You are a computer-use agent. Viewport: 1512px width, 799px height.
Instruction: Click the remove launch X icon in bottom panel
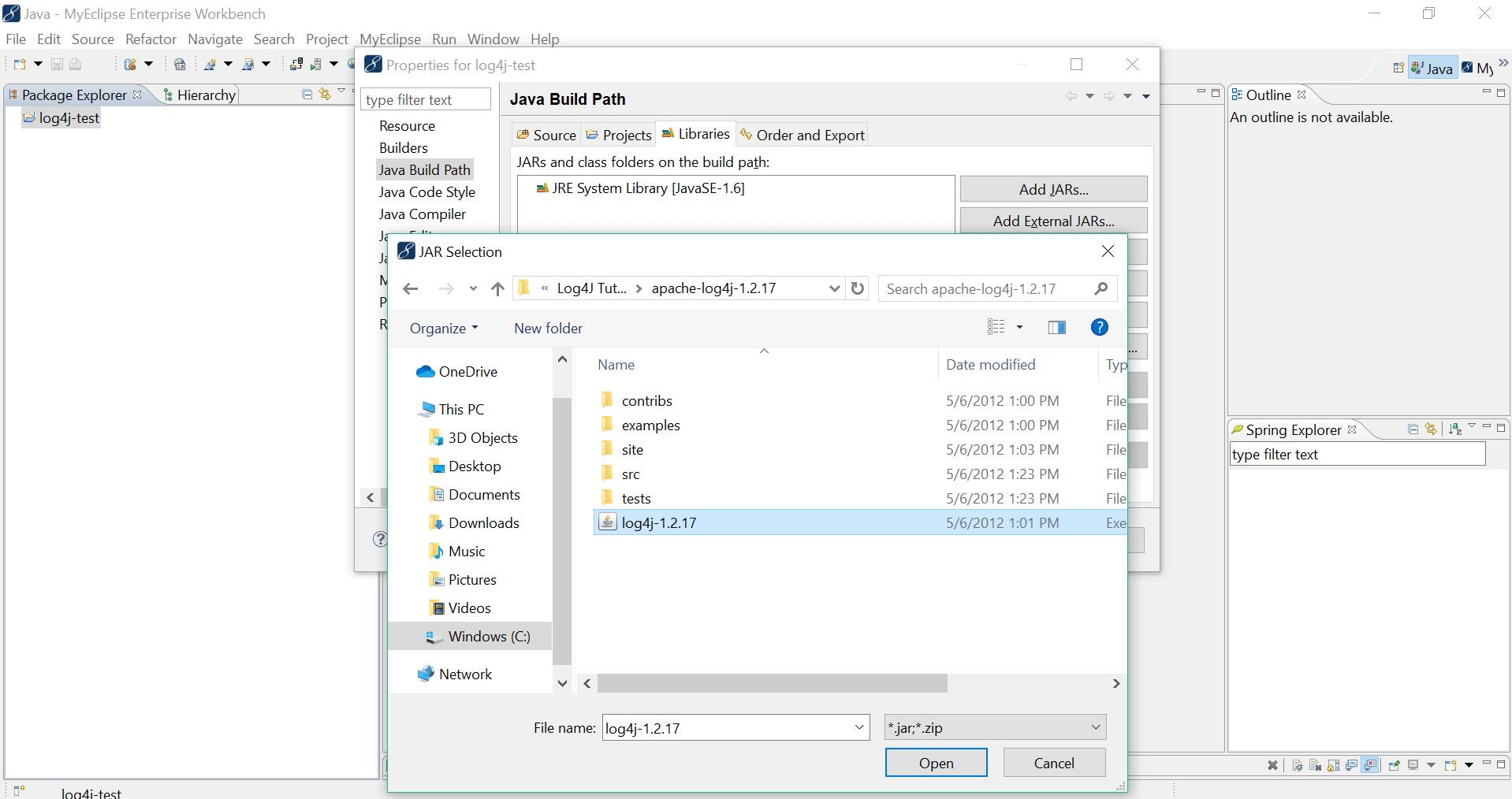[1272, 765]
